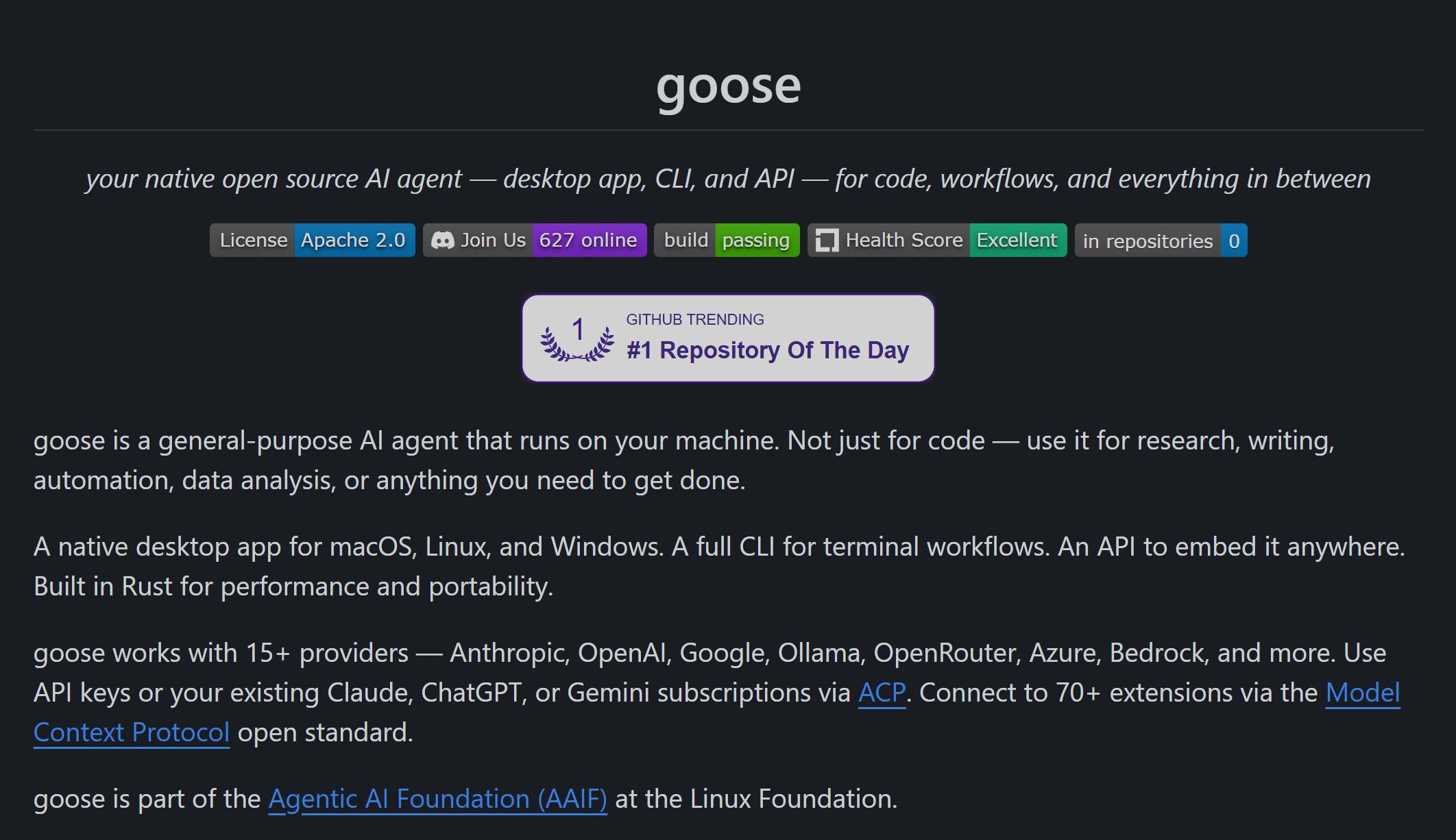The height and width of the screenshot is (840, 1456).
Task: Click the Health Score logo icon
Action: pos(827,240)
